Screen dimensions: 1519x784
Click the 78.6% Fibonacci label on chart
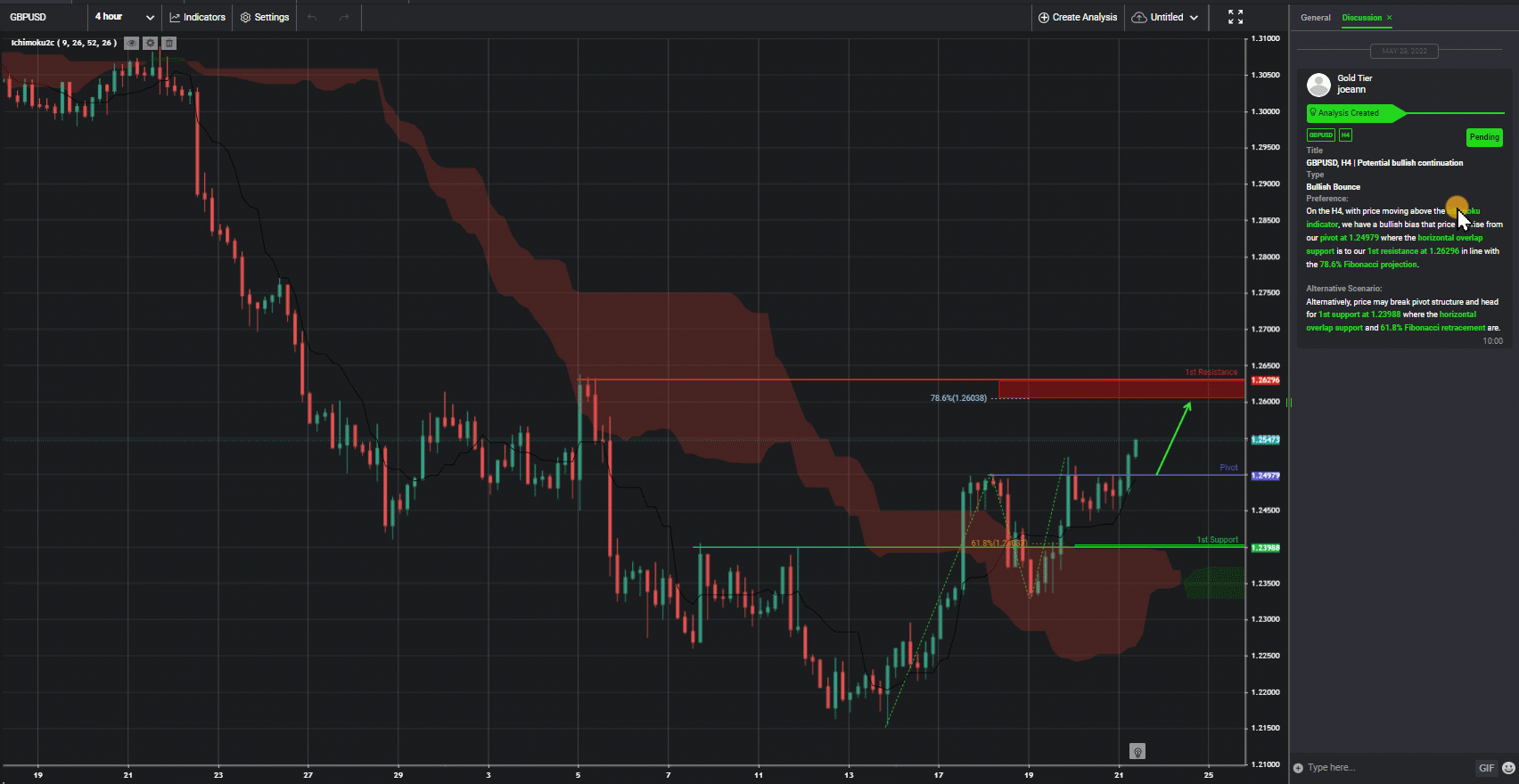tap(958, 398)
